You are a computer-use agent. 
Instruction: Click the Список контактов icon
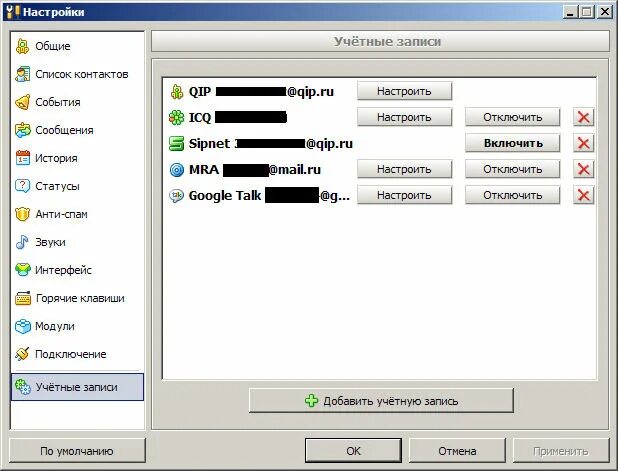[x=22, y=74]
